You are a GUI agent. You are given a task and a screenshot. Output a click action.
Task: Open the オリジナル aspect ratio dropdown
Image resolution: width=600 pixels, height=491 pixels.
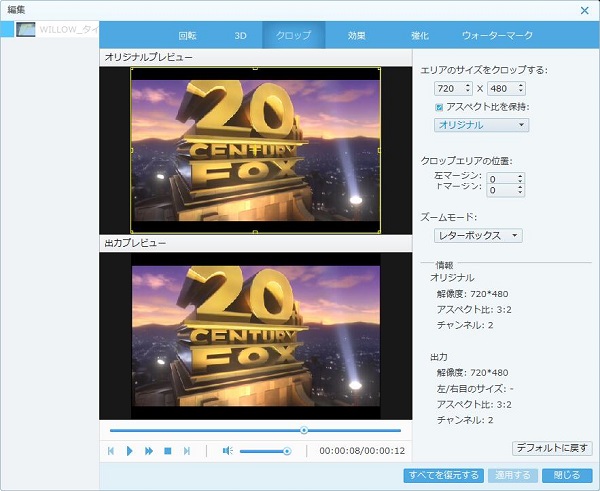coord(481,125)
